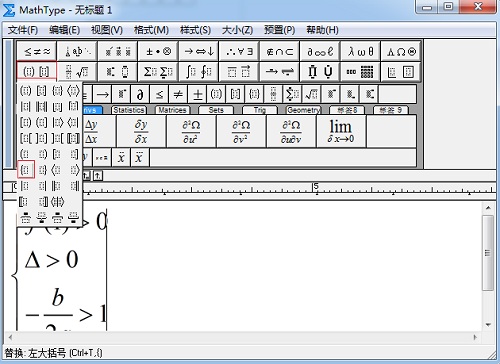Click right arrow symbol on small bar

click(x=102, y=95)
